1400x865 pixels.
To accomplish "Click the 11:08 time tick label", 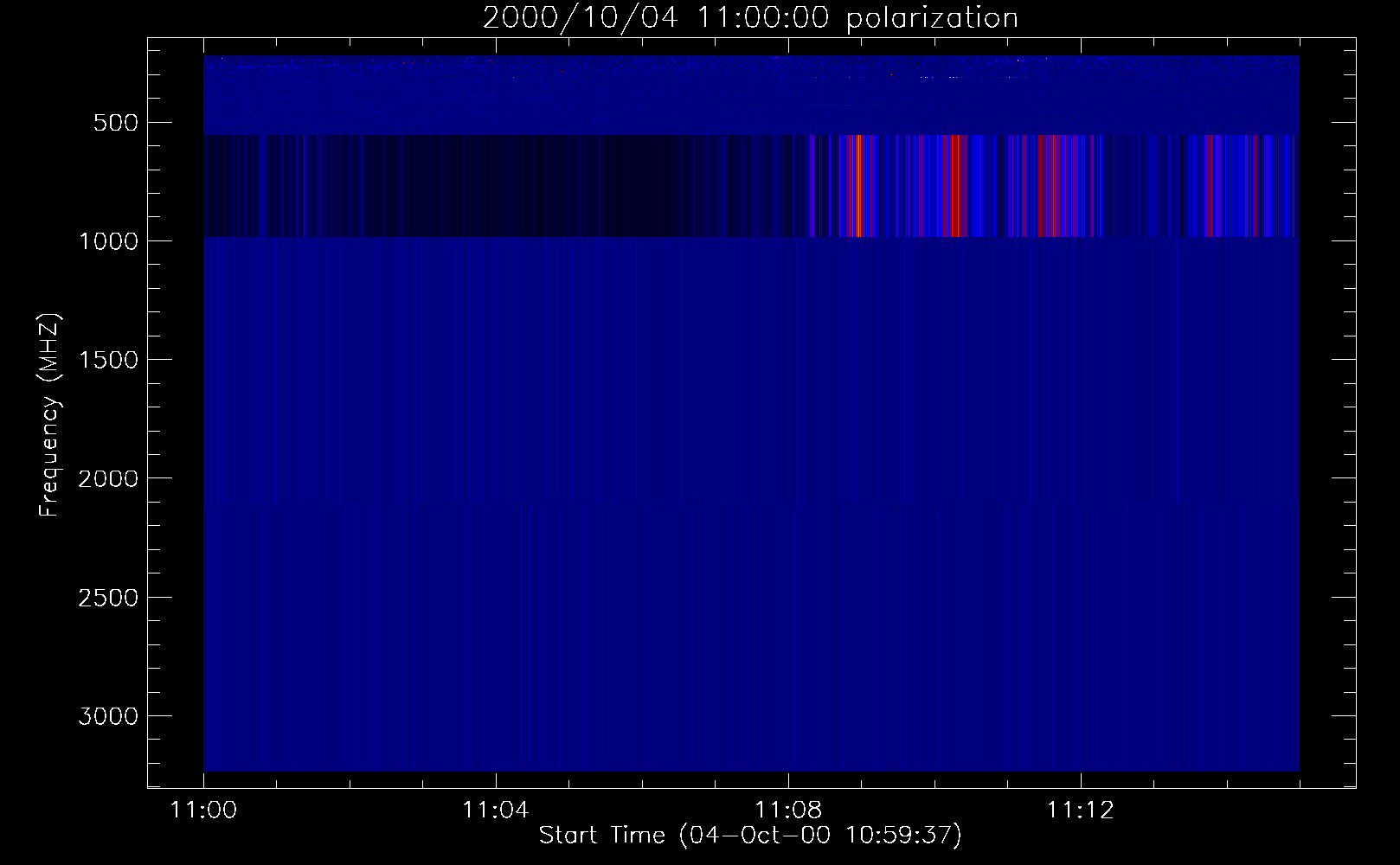I will pos(787,811).
